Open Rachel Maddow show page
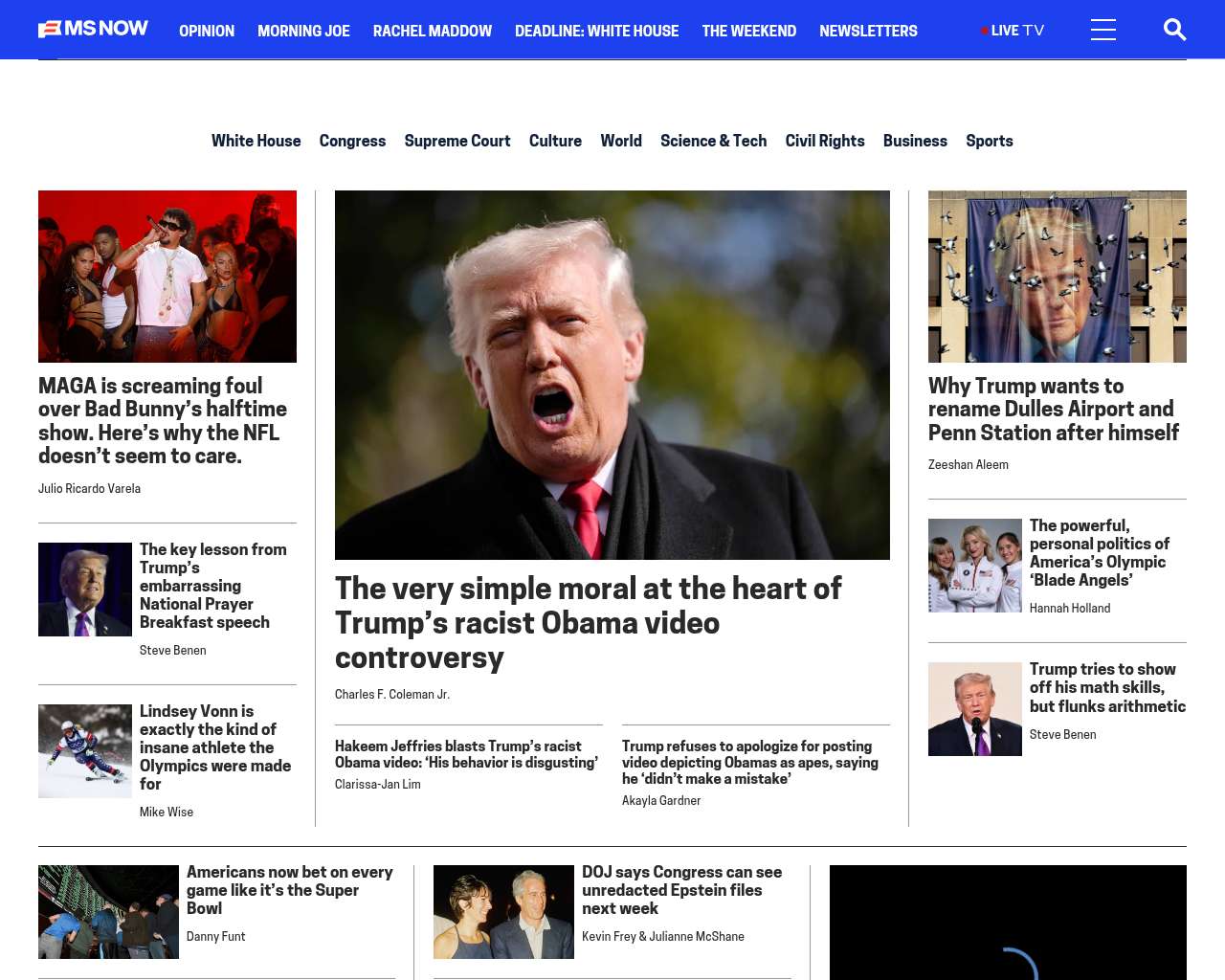This screenshot has width=1225, height=980. [x=433, y=31]
